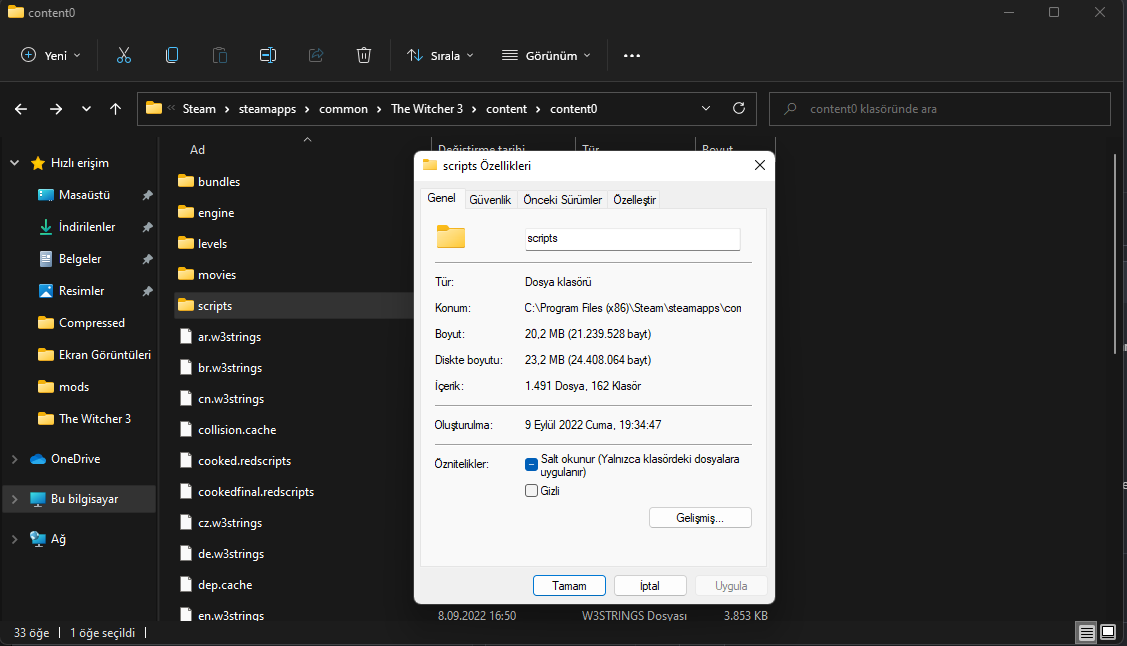Open İndirilenler in the sidebar
The height and width of the screenshot is (646, 1127).
tap(87, 226)
